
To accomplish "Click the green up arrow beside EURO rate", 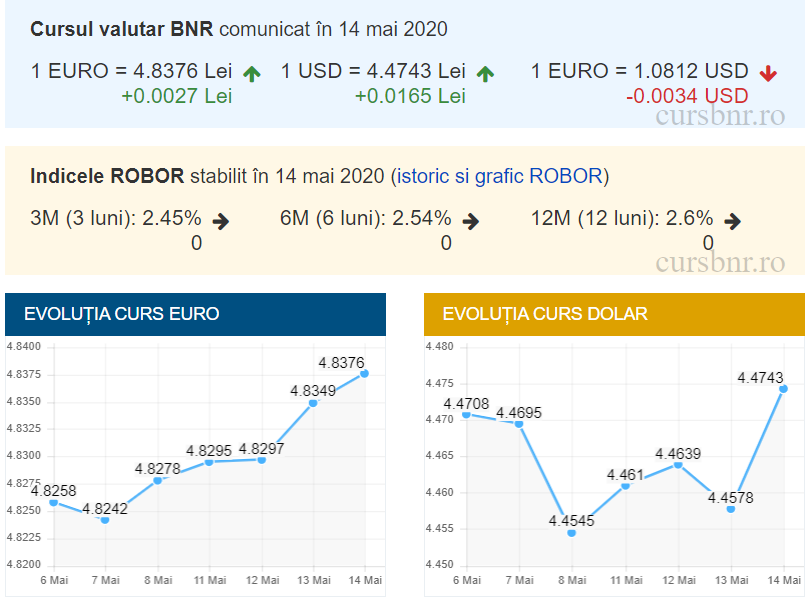I will click(252, 73).
